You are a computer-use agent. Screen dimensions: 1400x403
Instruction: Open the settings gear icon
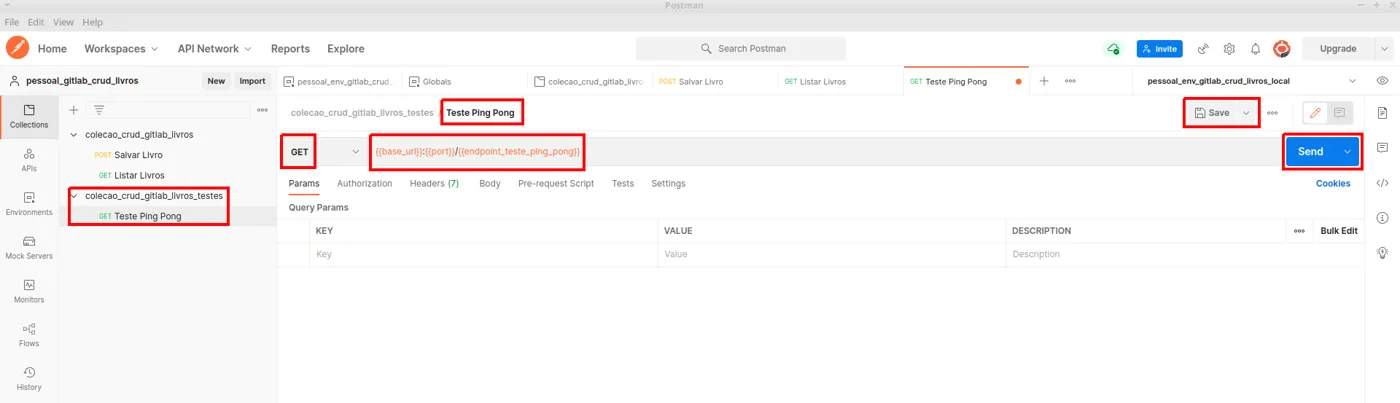(x=1229, y=48)
